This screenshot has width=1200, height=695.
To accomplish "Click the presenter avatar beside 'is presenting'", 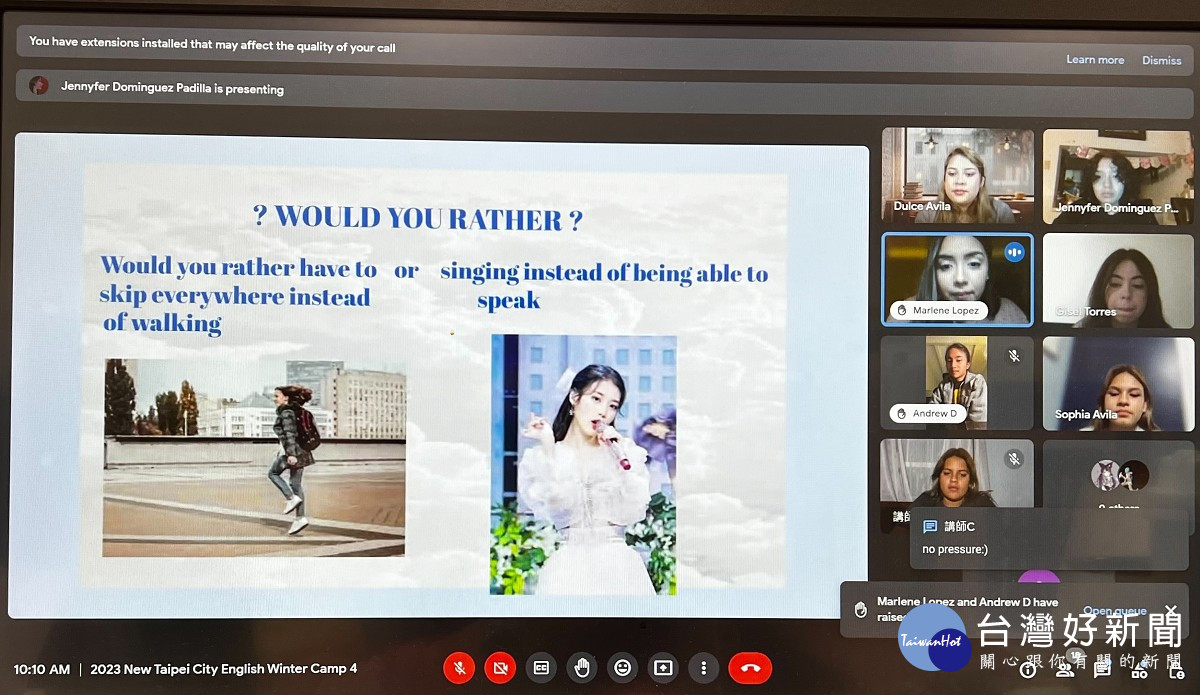I will [39, 86].
